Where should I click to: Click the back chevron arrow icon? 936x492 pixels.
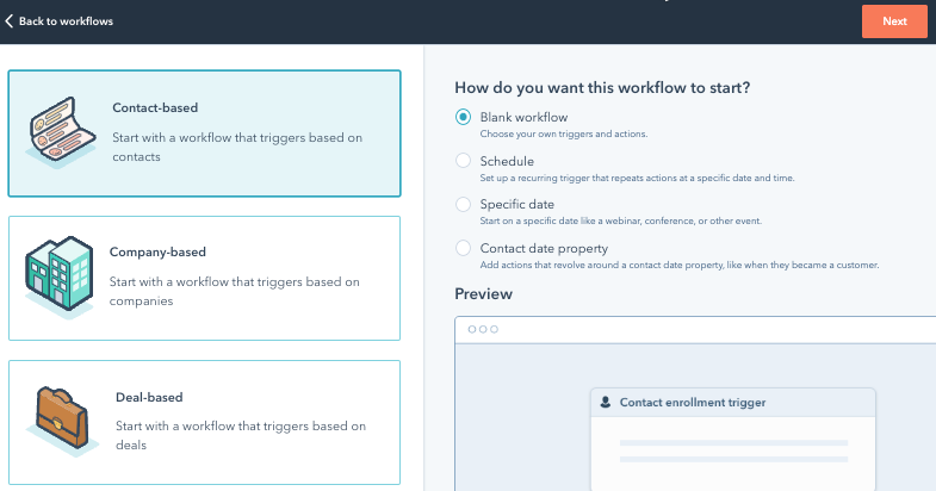pos(9,21)
